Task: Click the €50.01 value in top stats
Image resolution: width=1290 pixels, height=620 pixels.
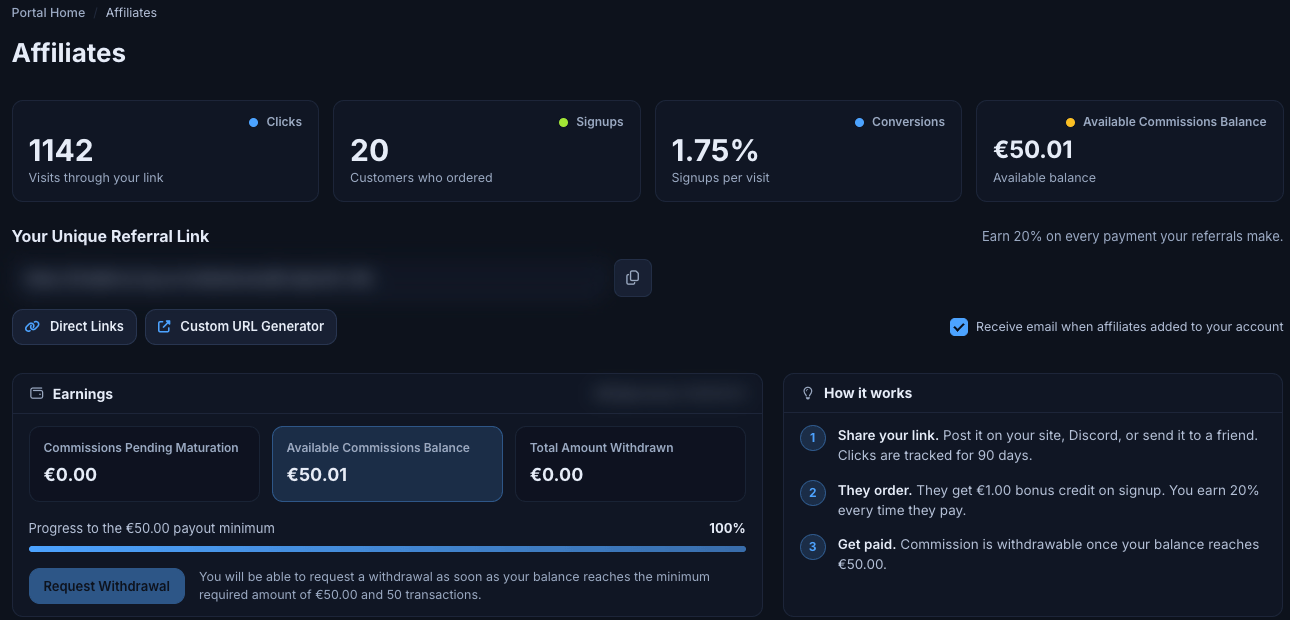Action: point(1033,150)
